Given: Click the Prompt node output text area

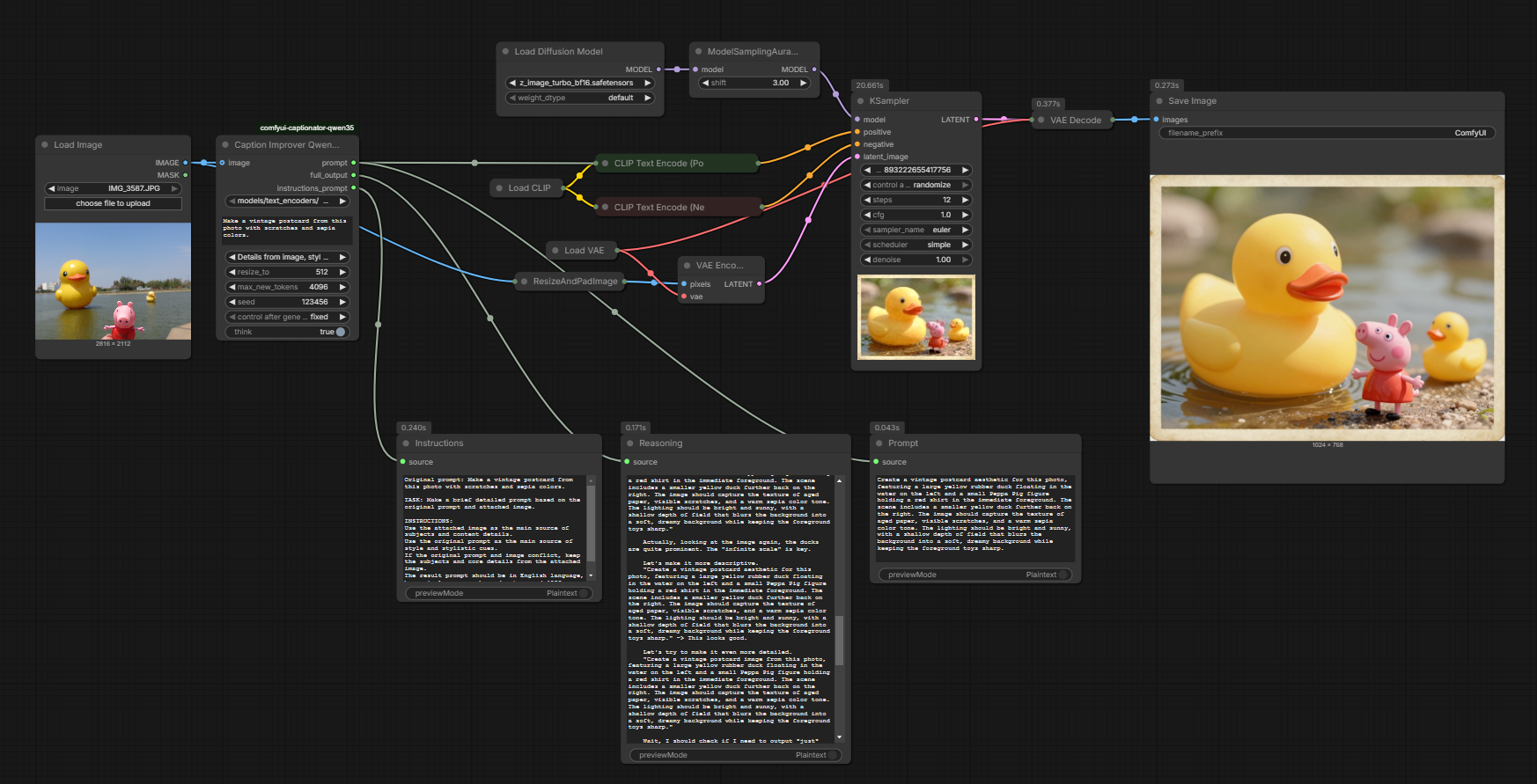Looking at the screenshot, I should tap(975, 517).
